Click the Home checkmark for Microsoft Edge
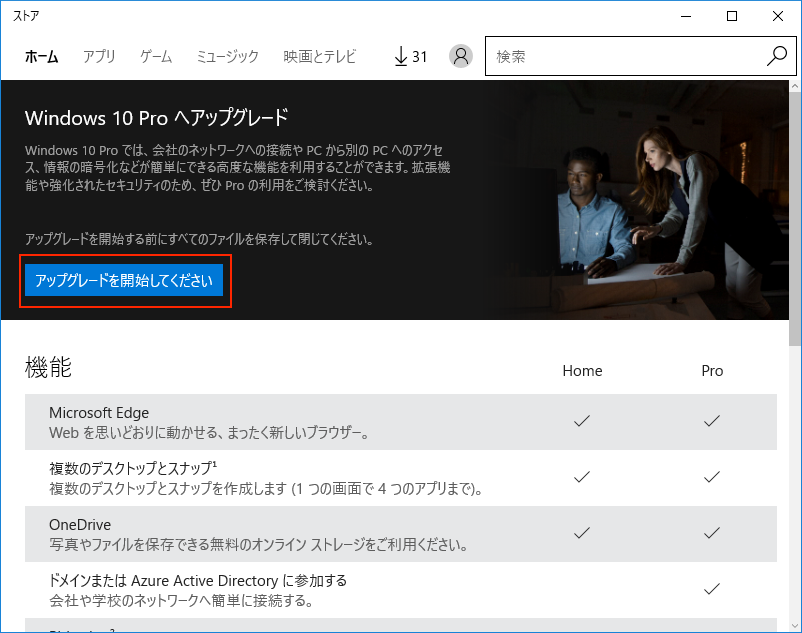Viewport: 802px width, 633px height. click(582, 422)
